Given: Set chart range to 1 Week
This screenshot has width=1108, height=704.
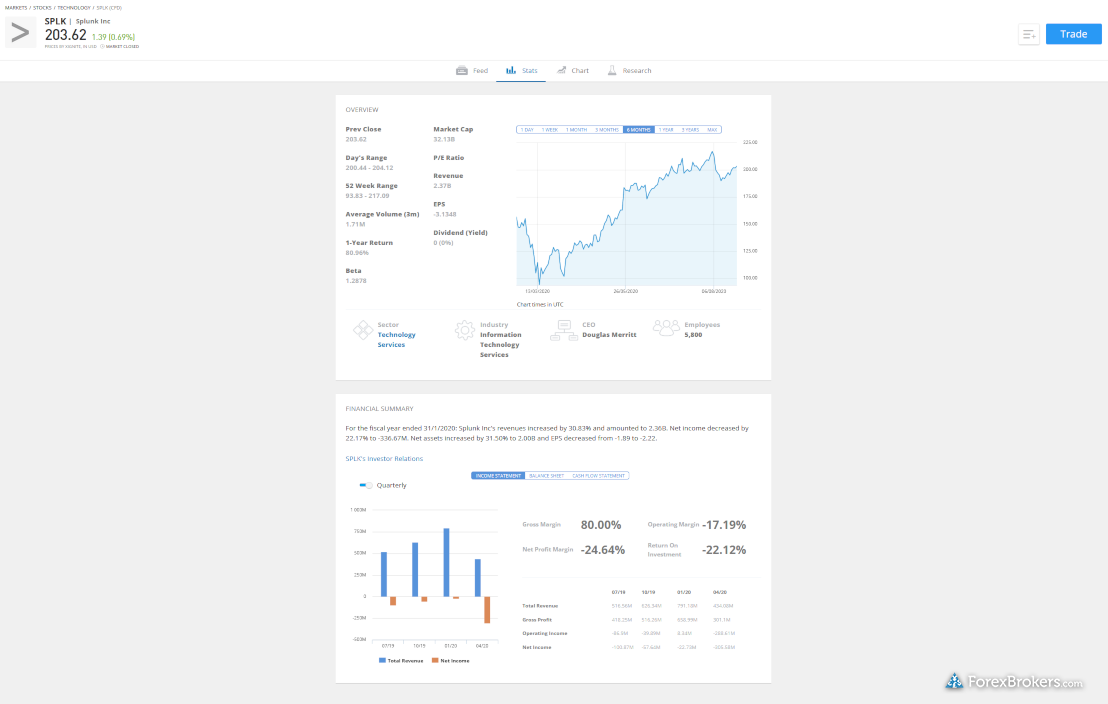Looking at the screenshot, I should tap(550, 130).
